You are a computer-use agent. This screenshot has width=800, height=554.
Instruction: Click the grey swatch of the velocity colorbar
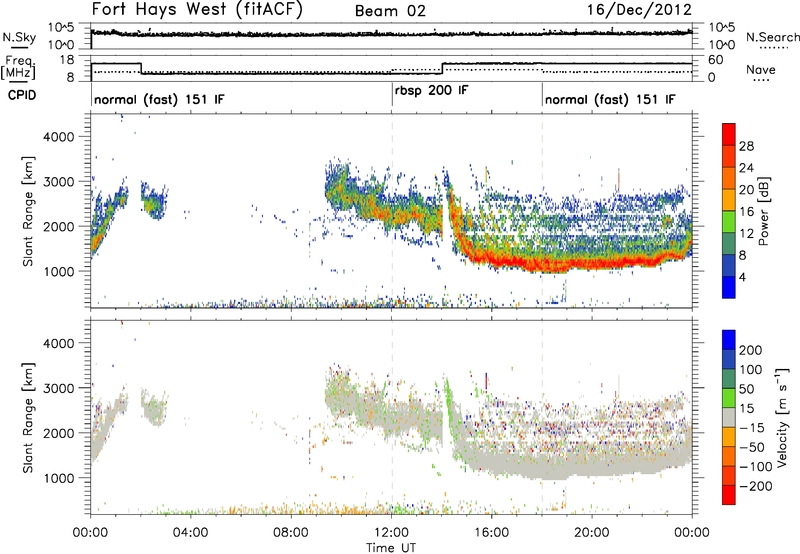point(729,417)
